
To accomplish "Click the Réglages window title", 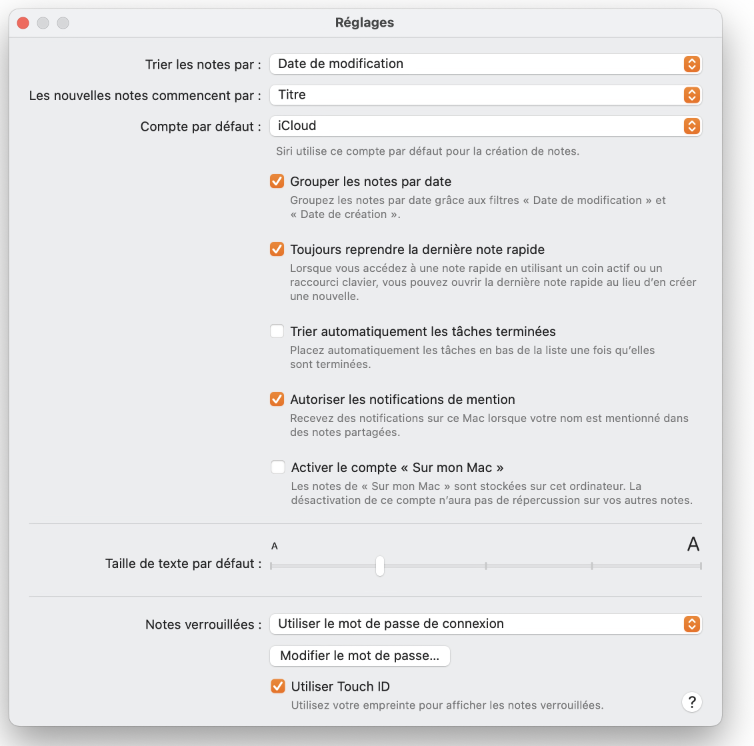I will point(365,22).
